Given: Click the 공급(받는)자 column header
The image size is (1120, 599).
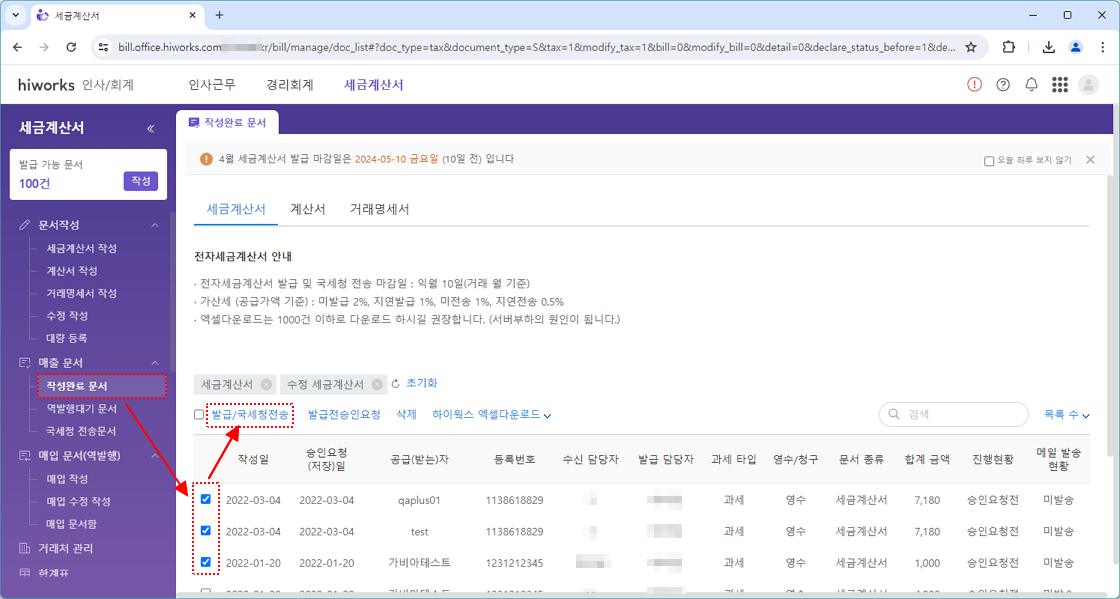Looking at the screenshot, I should pyautogui.click(x=420, y=459).
